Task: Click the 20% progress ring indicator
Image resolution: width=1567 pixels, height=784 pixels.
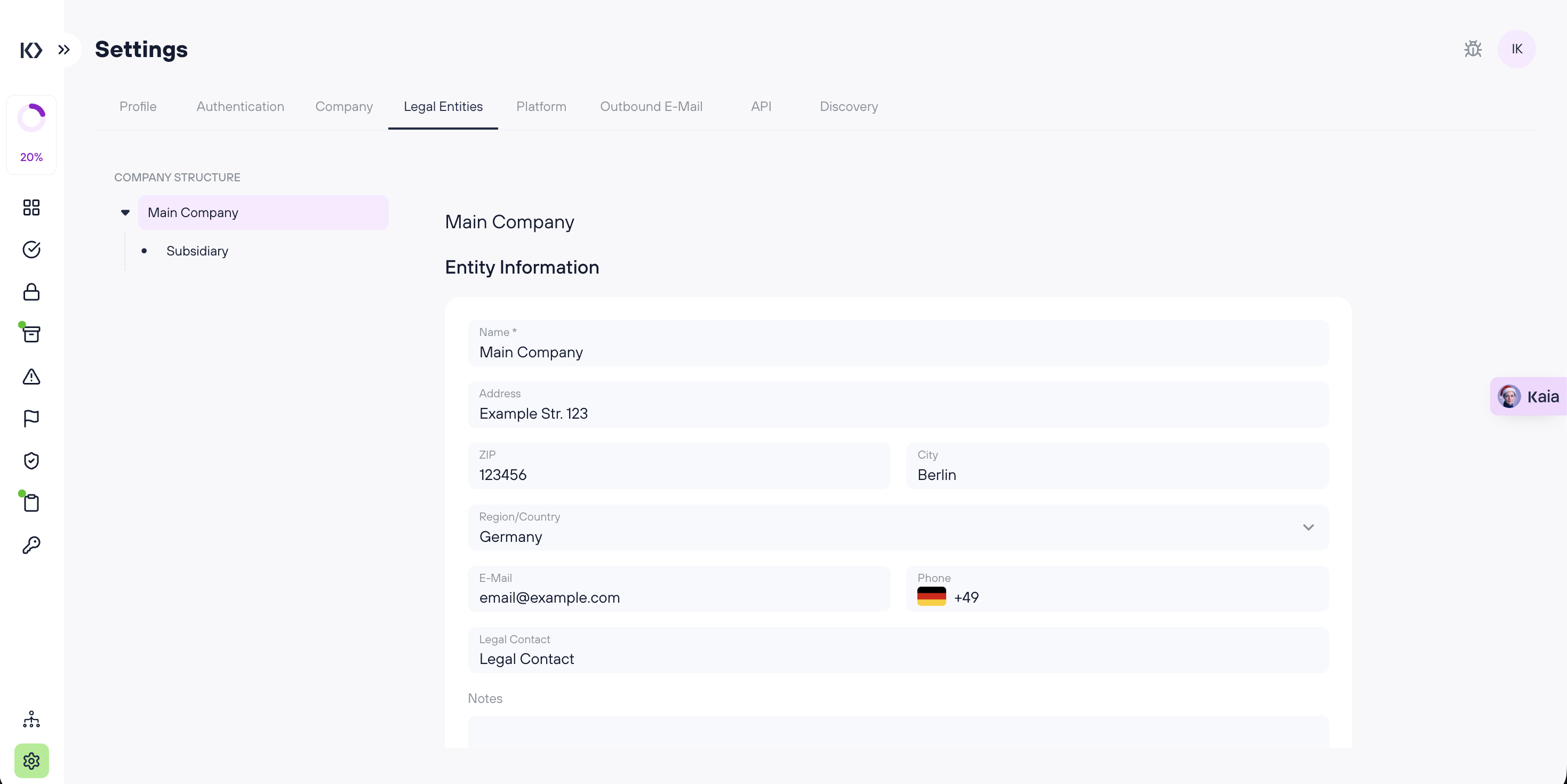Action: (31, 134)
